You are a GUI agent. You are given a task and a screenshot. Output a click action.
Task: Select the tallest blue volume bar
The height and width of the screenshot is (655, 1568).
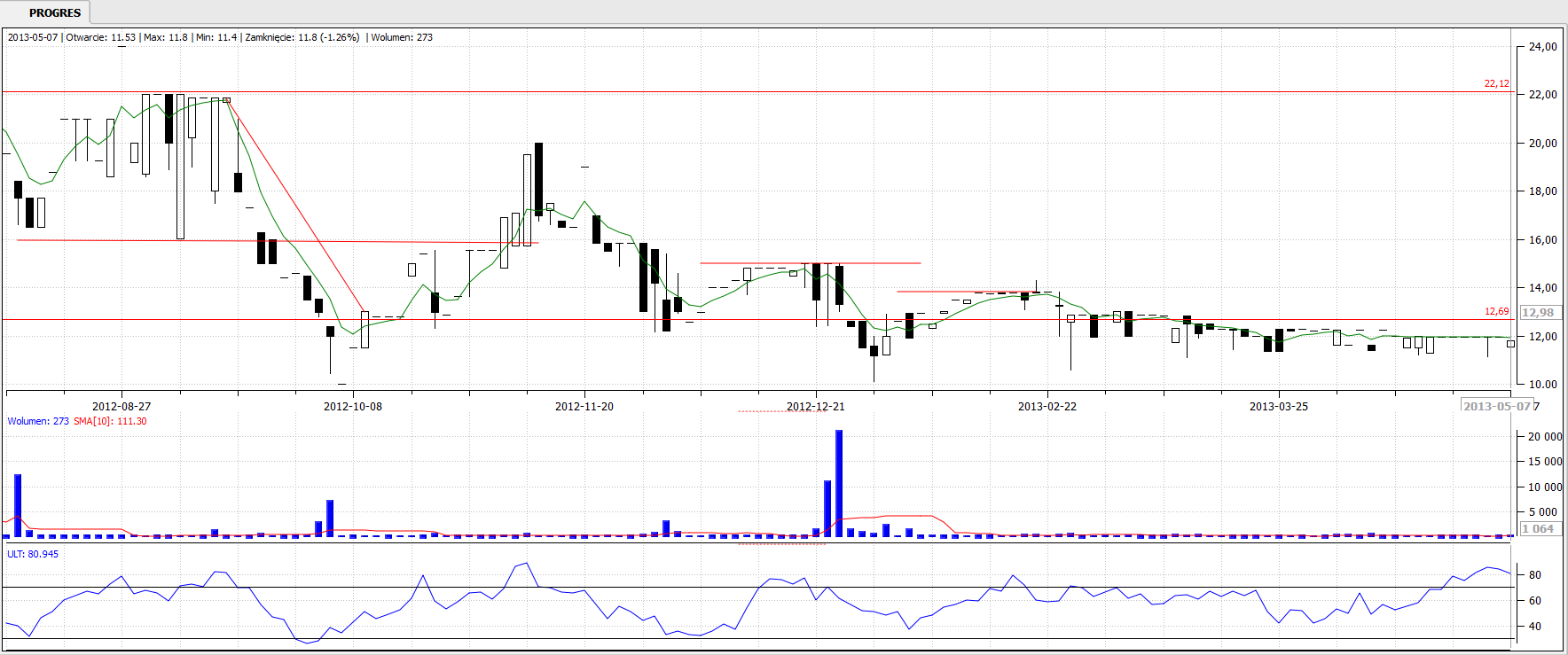(839, 483)
